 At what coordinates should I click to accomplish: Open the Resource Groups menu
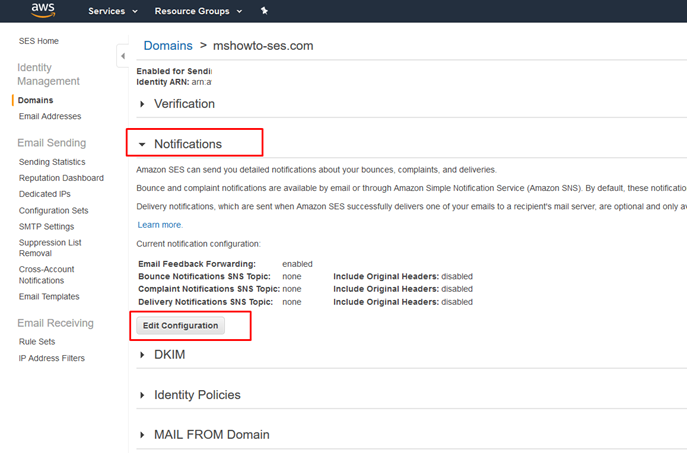pos(198,11)
